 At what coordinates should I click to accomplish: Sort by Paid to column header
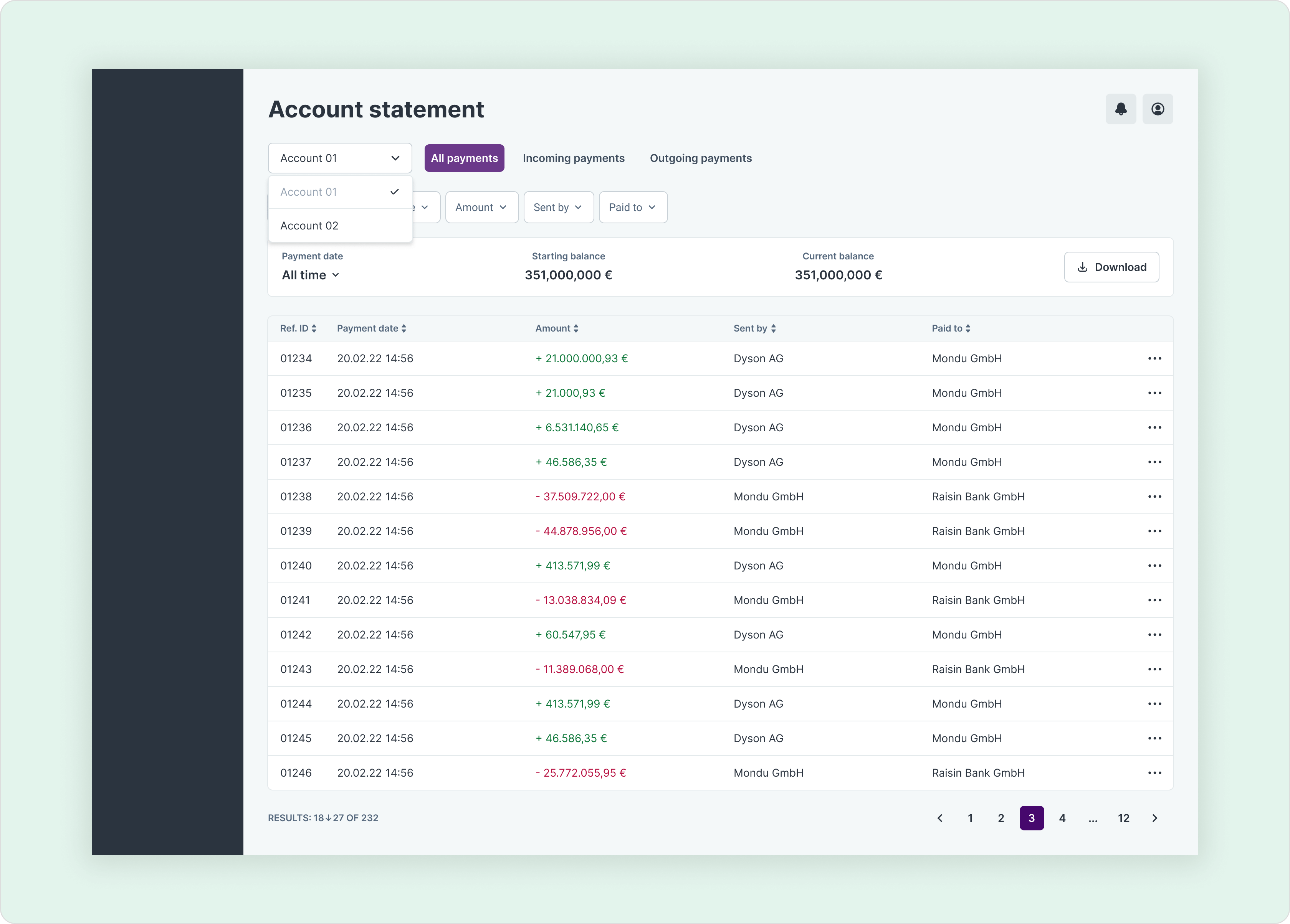click(951, 328)
